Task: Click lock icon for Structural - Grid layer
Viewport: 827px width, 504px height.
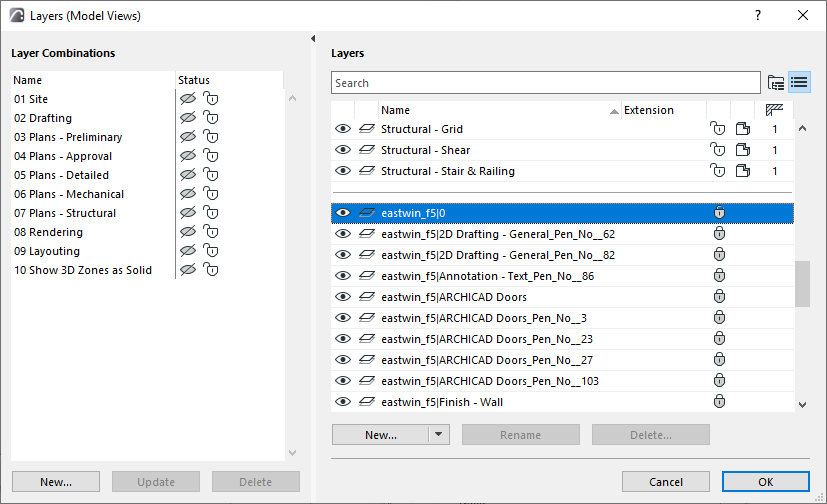Action: tap(717, 129)
